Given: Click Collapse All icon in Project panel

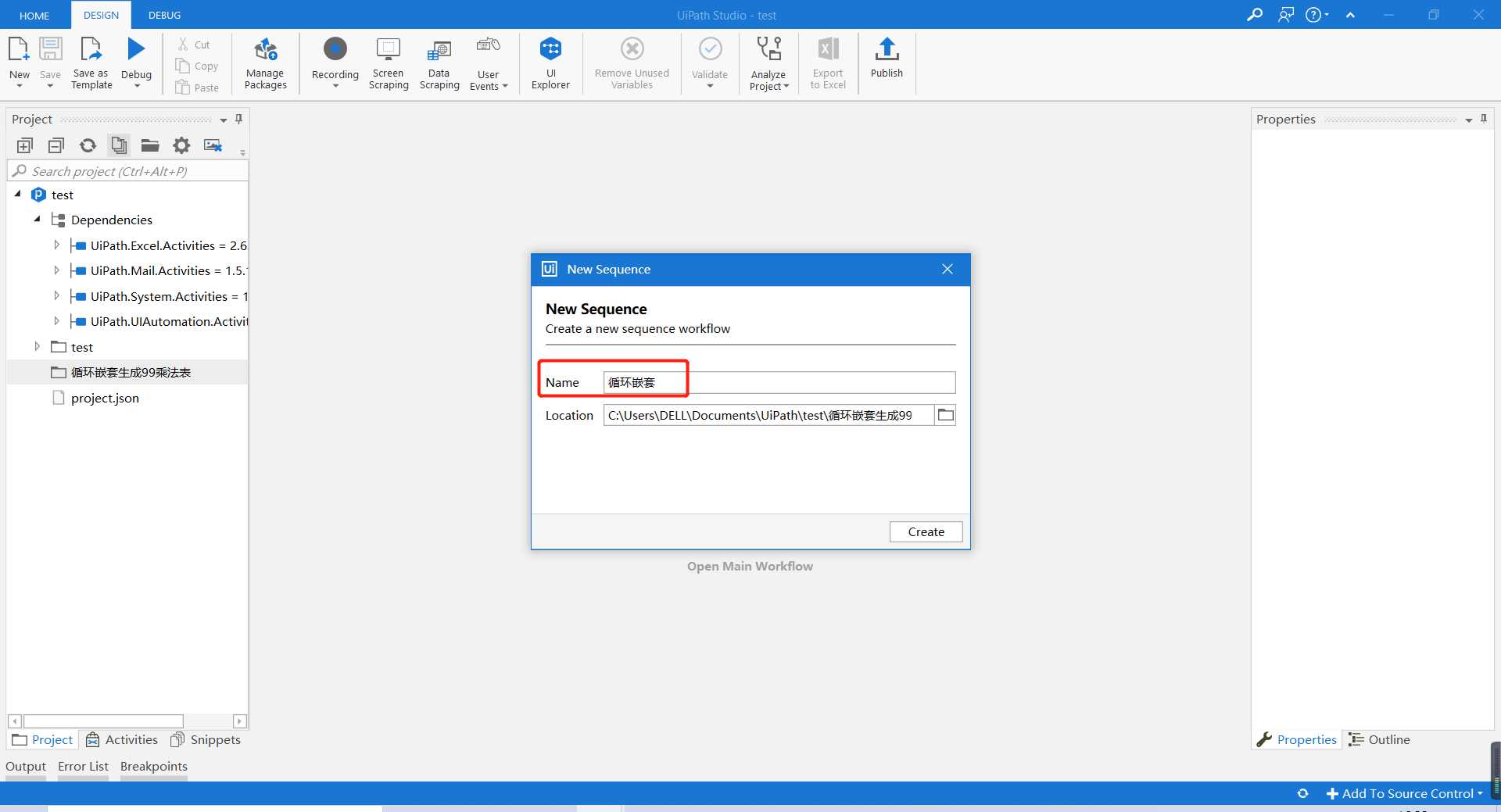Looking at the screenshot, I should (x=56, y=145).
